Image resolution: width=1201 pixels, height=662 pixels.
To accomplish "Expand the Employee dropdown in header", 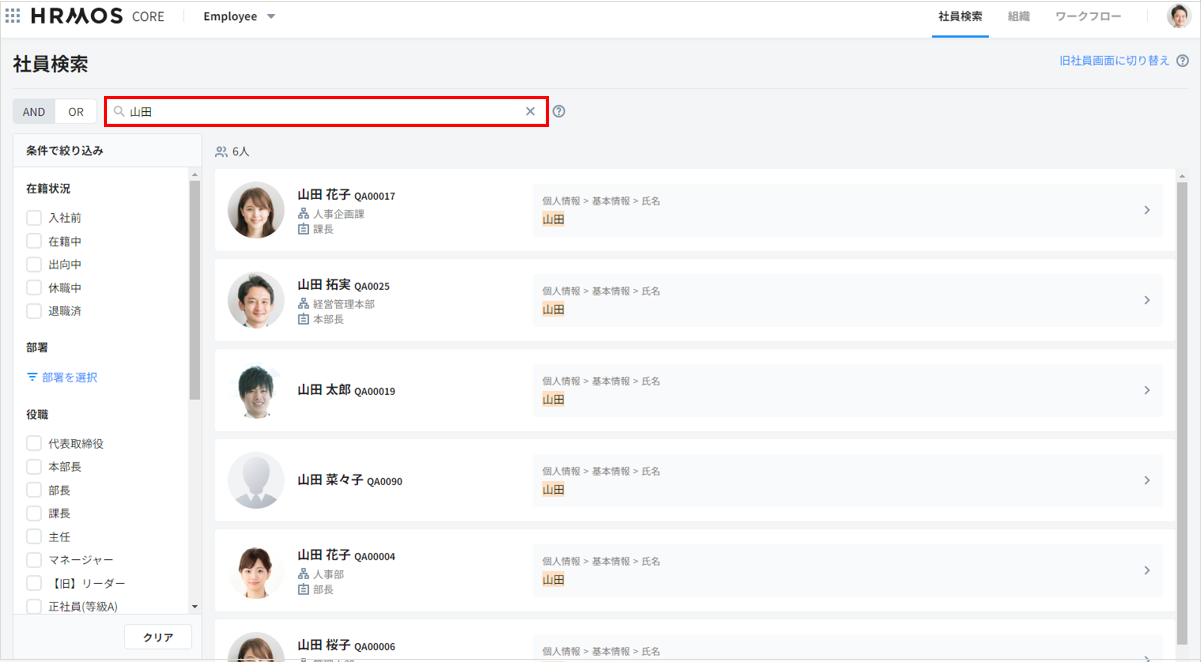I will 270,17.
